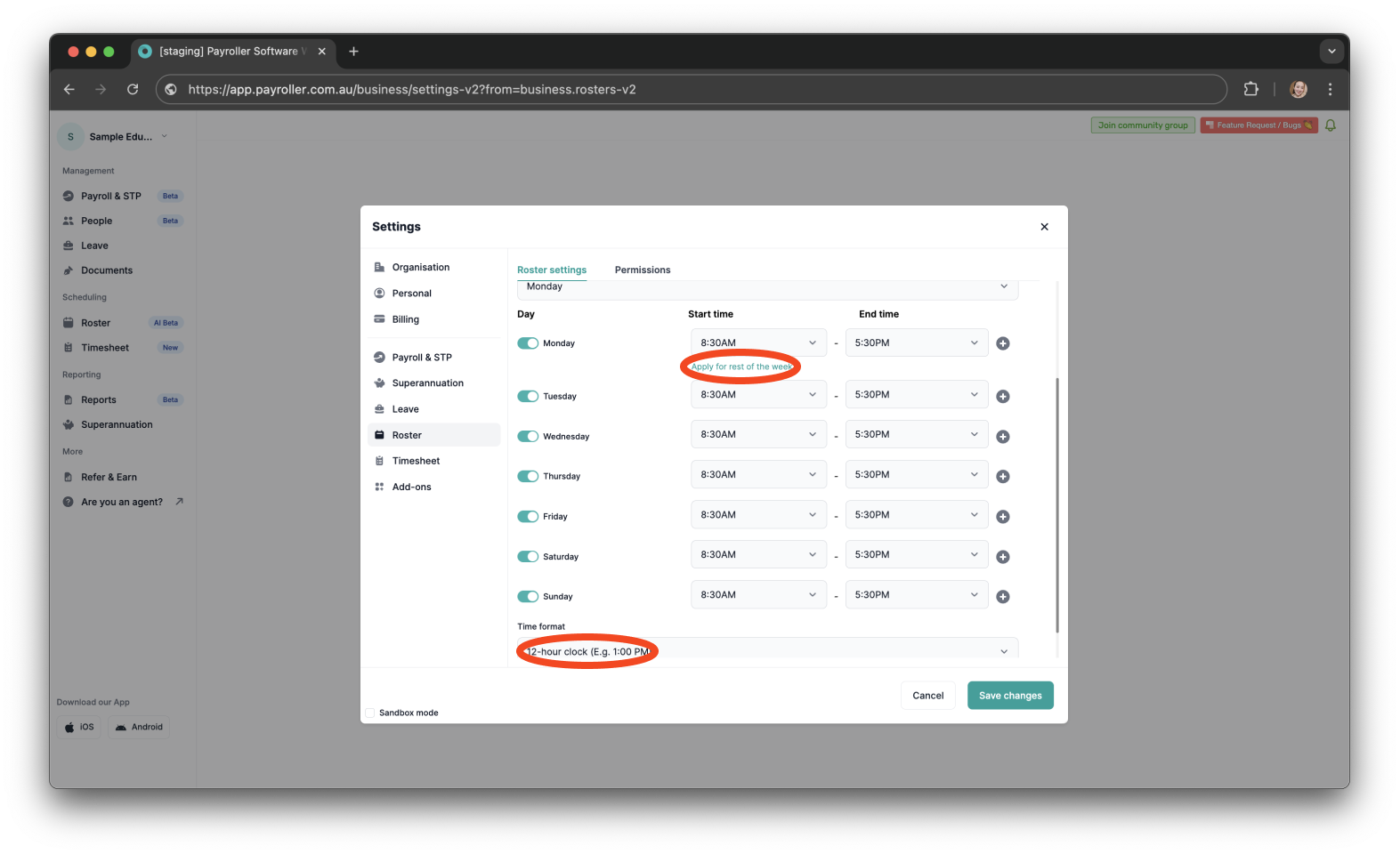Reload the page with browser refresh icon
This screenshot has height=854, width=1400.
click(x=133, y=89)
